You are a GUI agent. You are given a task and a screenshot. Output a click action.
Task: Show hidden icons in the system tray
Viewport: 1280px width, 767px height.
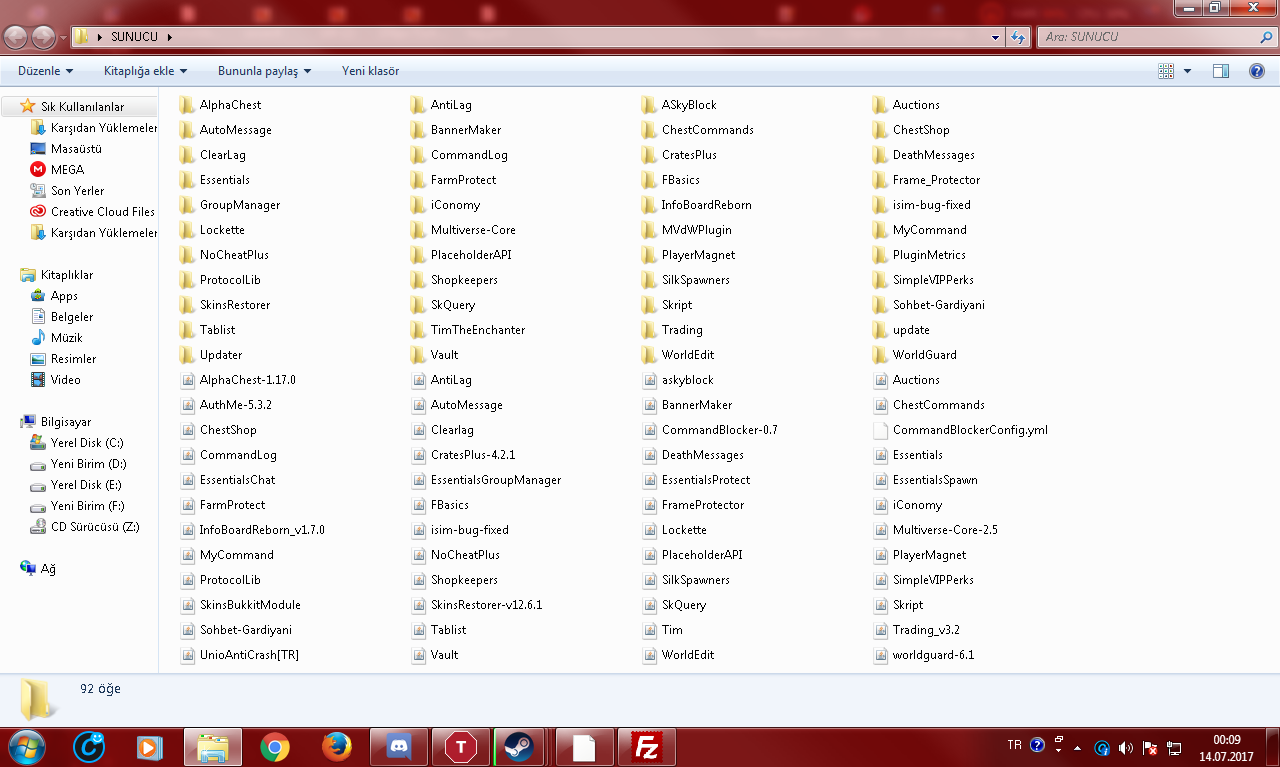pos(1077,748)
